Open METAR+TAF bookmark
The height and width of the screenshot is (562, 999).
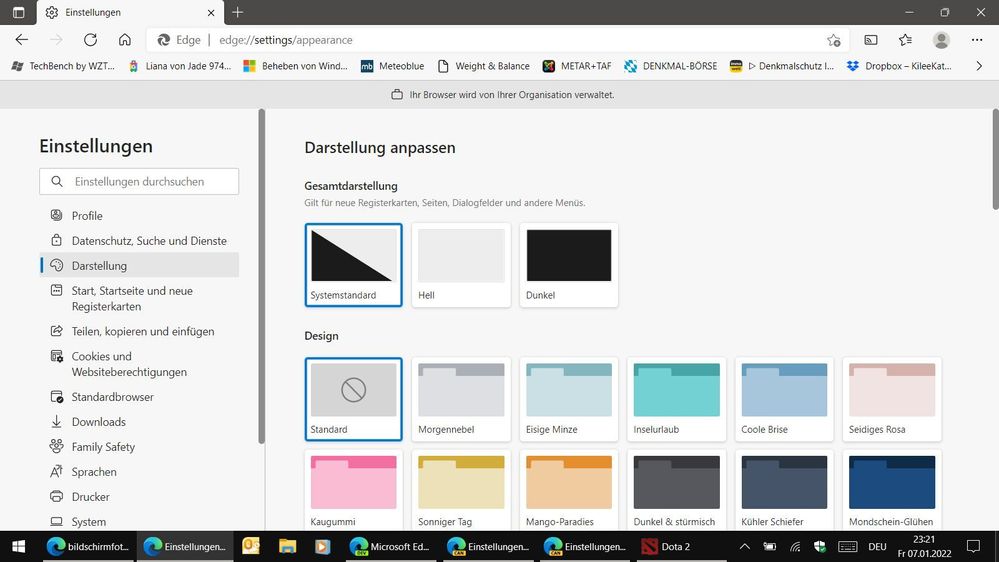point(577,66)
